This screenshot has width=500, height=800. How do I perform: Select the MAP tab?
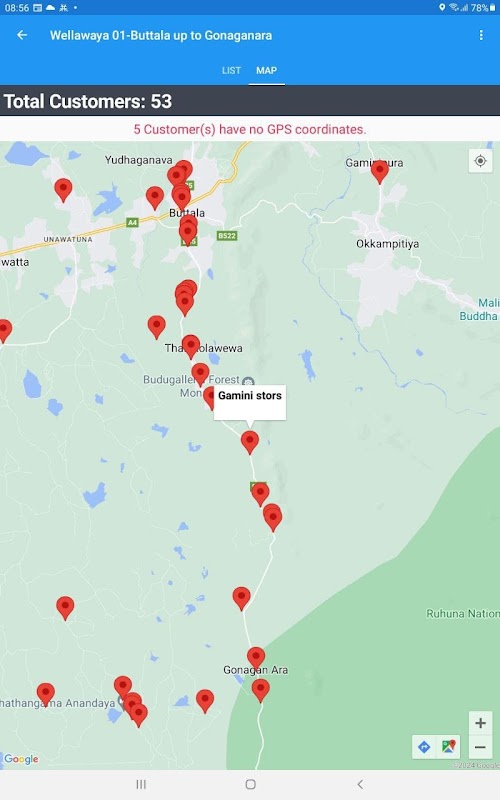point(266,70)
